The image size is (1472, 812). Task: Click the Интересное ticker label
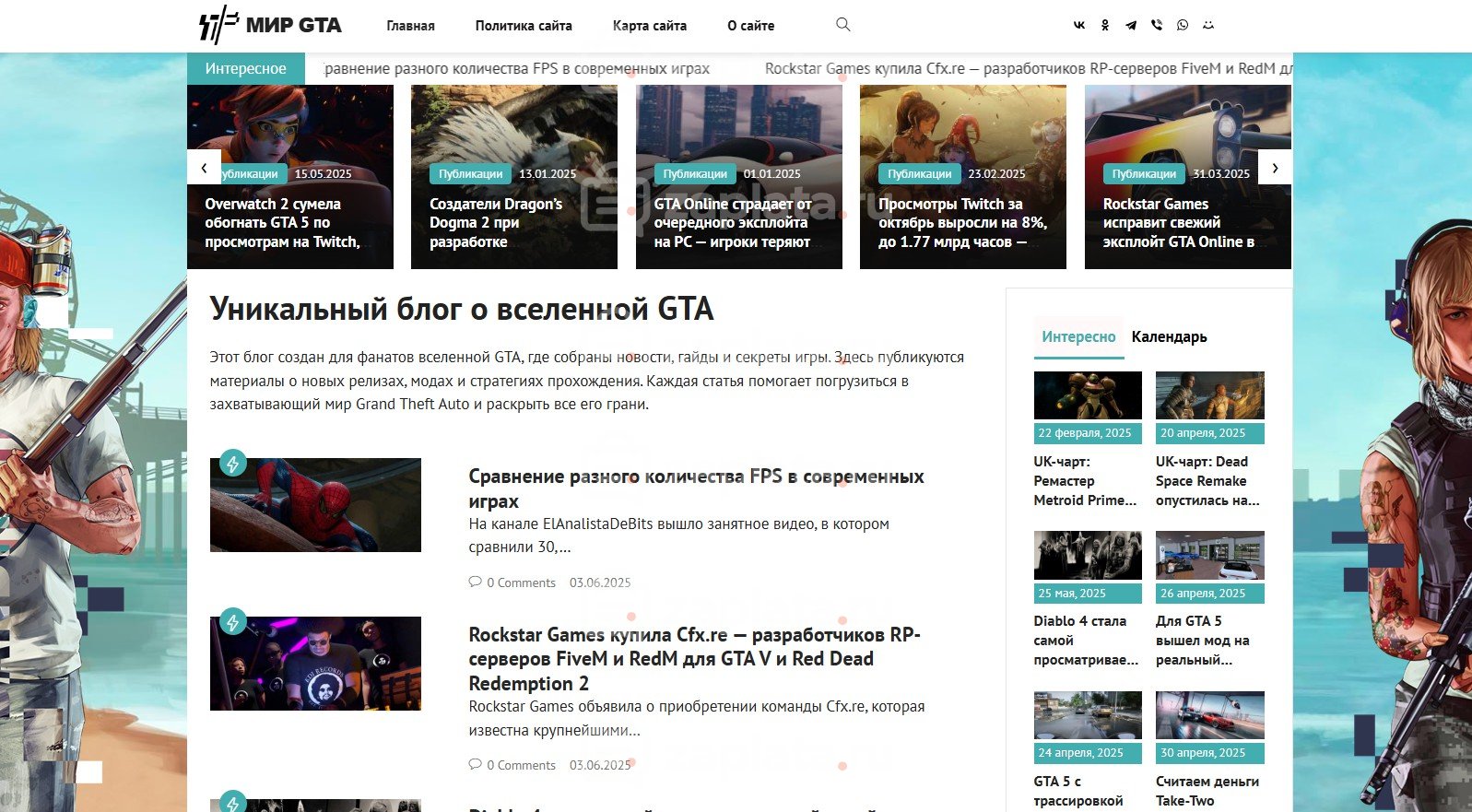click(245, 68)
